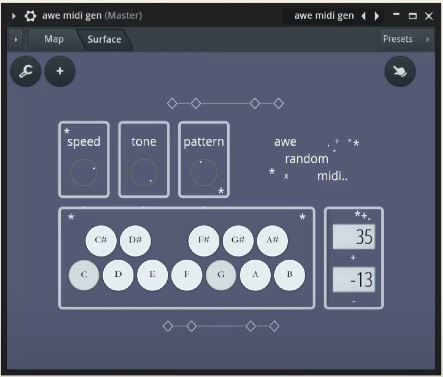Click the 'awe' text above 'random'

click(285, 142)
